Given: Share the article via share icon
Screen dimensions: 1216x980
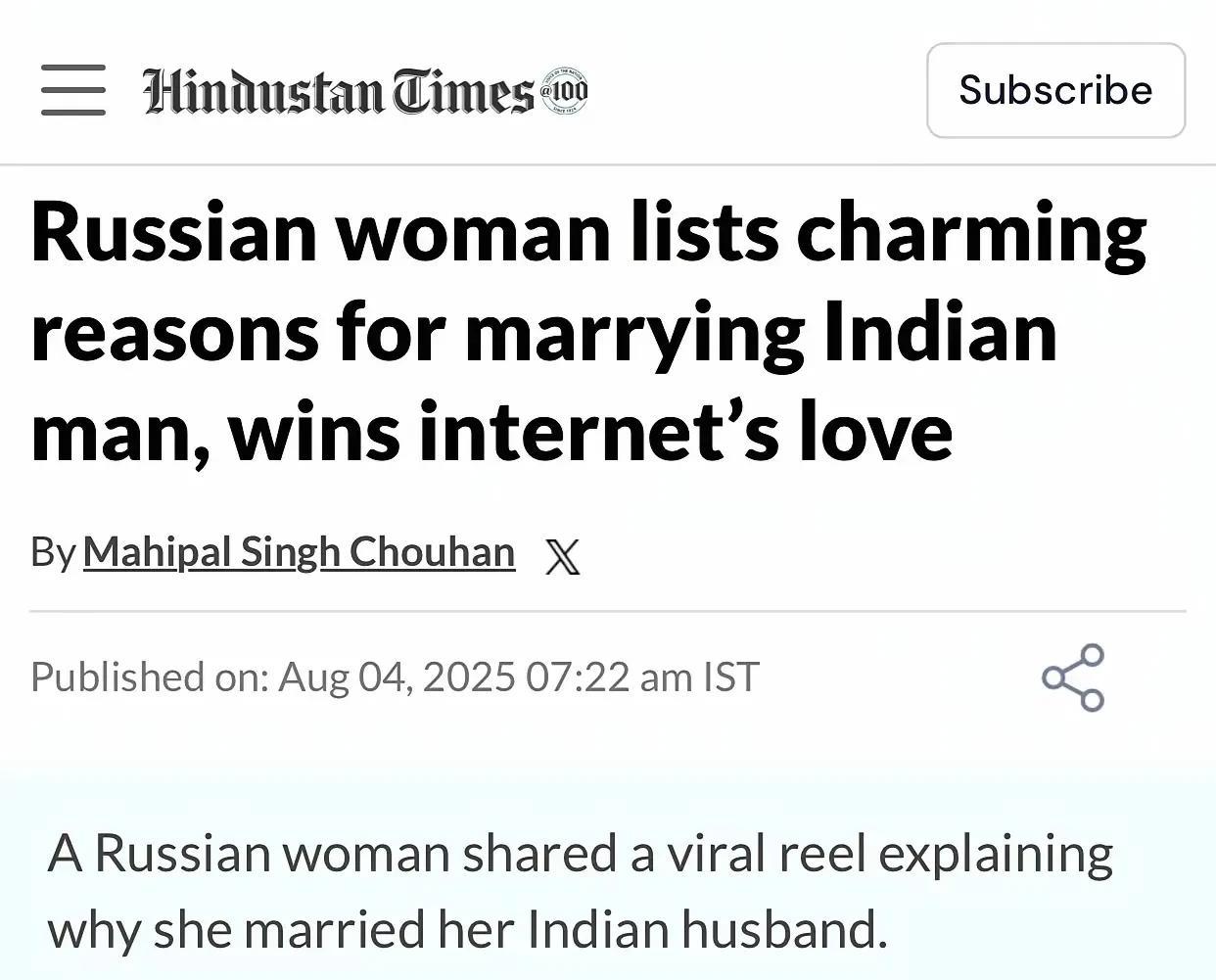Looking at the screenshot, I should (x=1073, y=677).
